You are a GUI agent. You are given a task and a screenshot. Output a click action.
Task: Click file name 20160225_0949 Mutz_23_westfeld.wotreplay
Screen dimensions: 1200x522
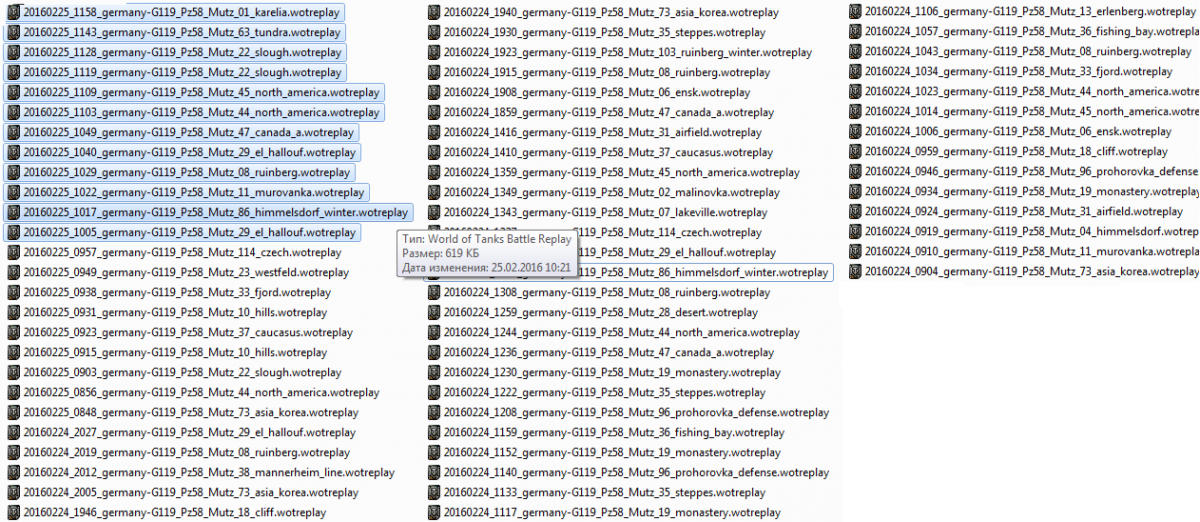186,273
